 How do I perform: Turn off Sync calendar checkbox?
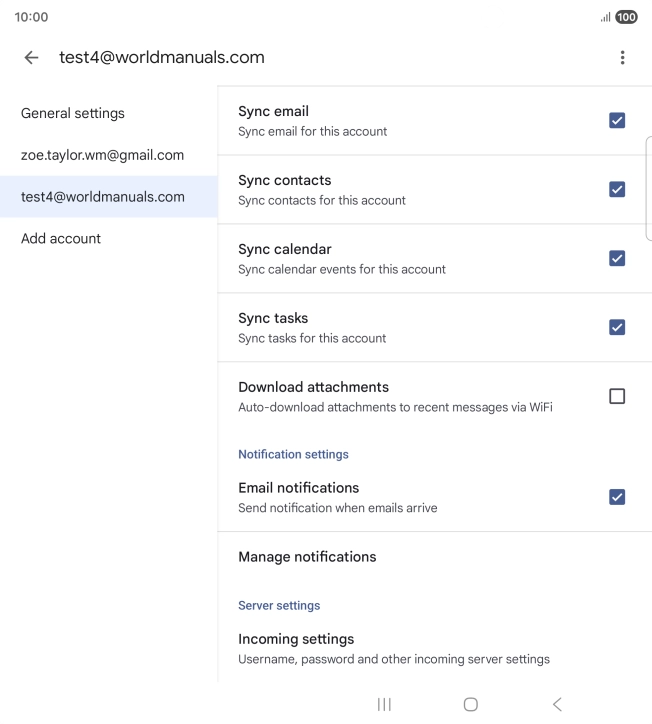pos(617,259)
